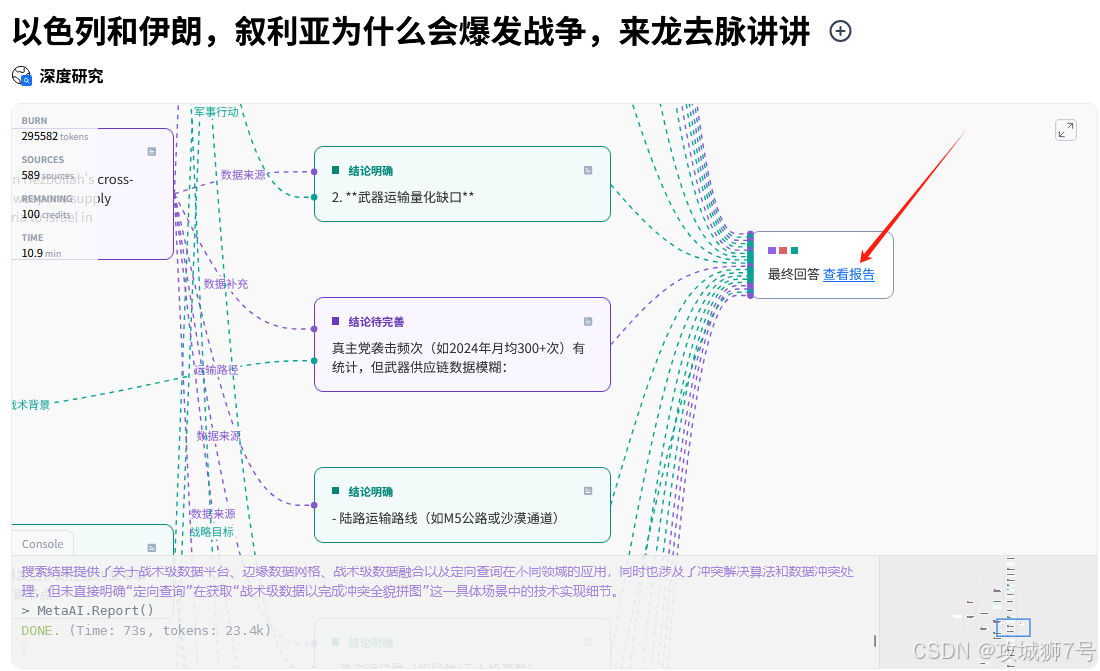Click the purple square on 最终回答 node
Screen dimensions: 1100x671
point(772,251)
